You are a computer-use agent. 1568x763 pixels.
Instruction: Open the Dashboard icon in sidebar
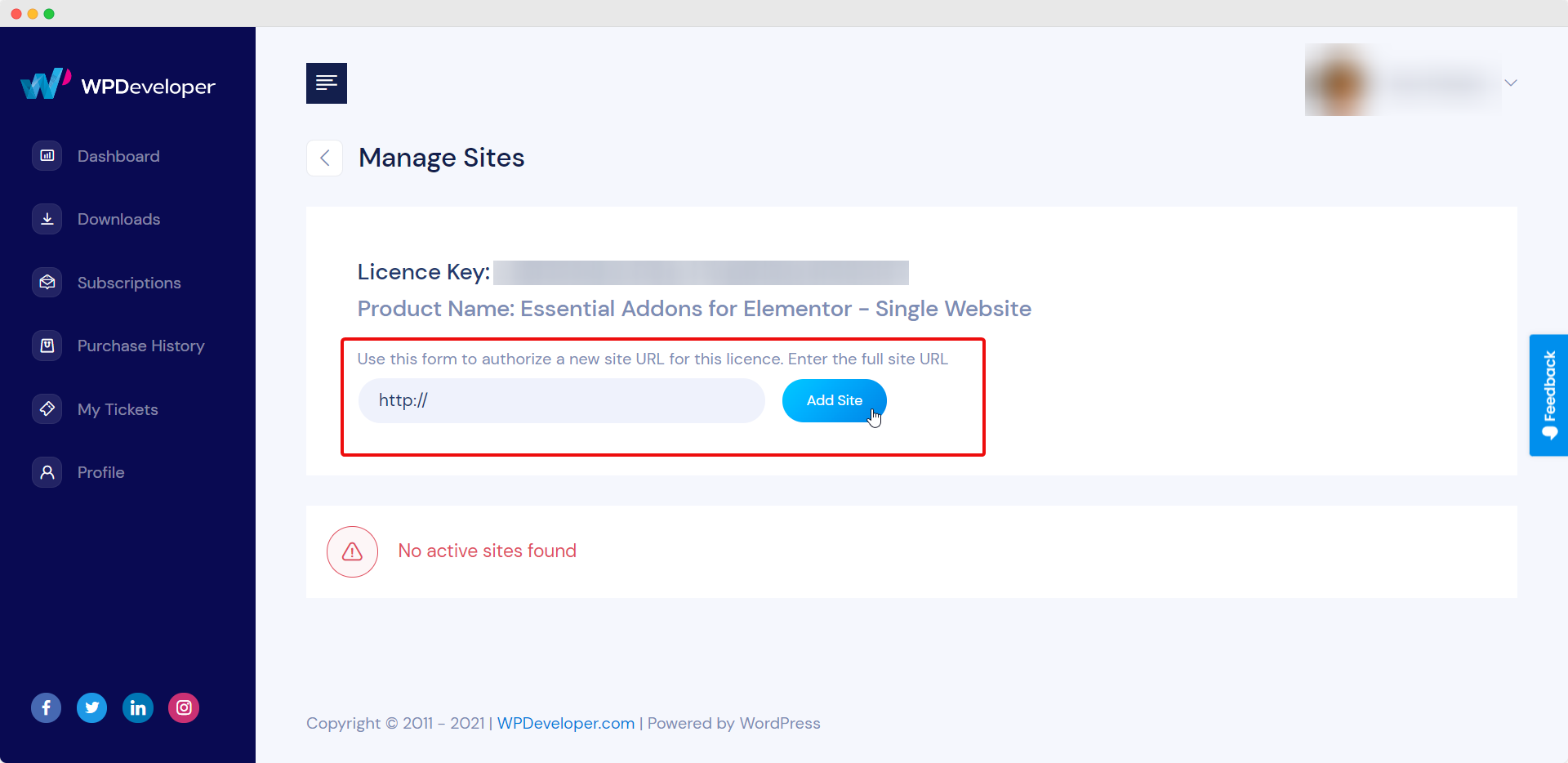click(47, 156)
